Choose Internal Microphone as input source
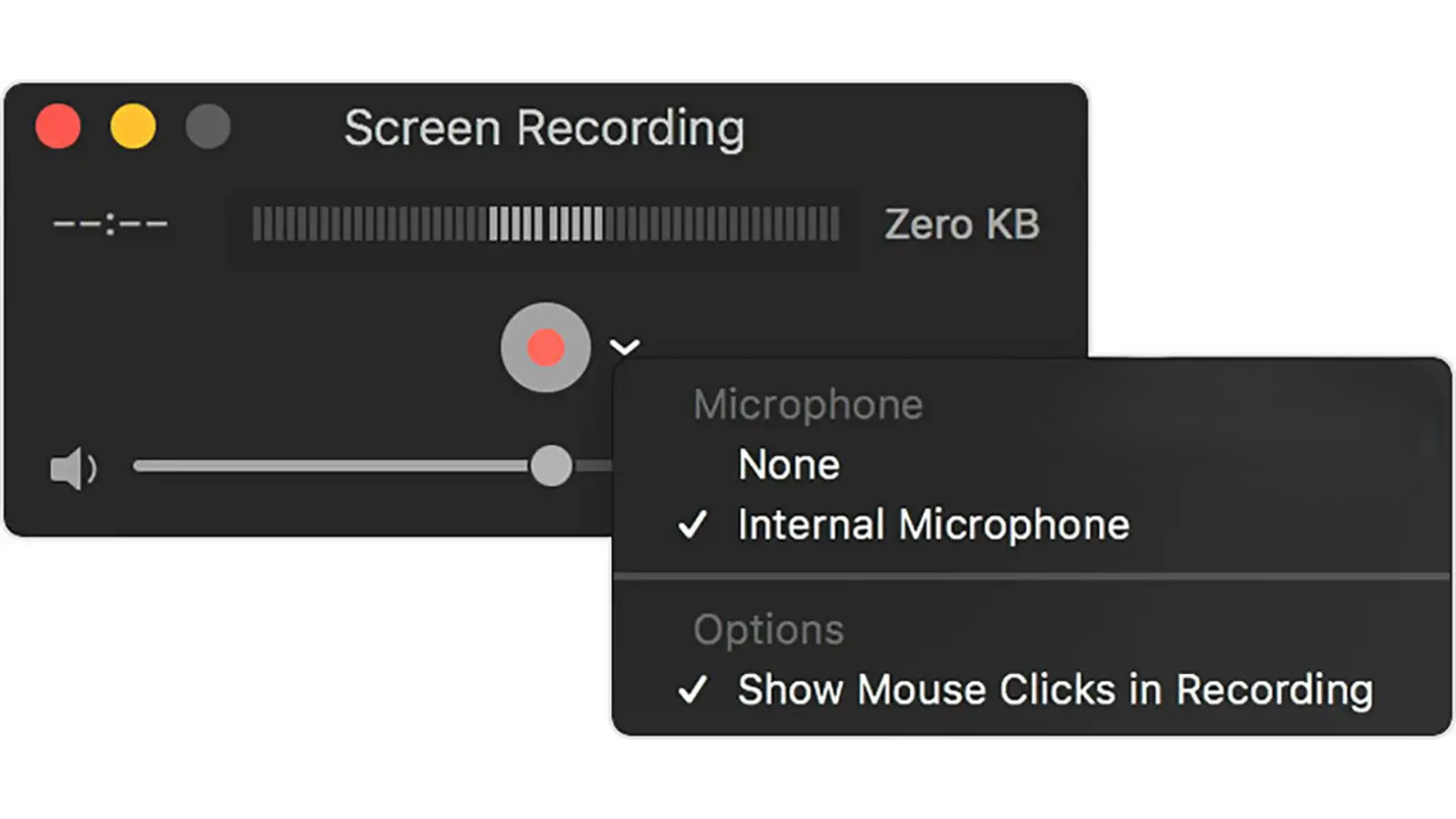Viewport: 1456px width, 819px height. click(933, 525)
